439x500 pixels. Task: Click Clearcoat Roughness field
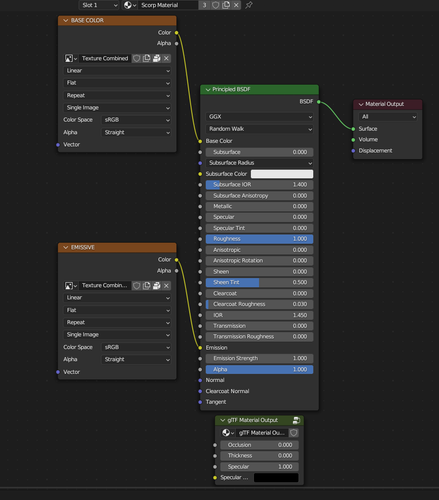[x=259, y=304]
